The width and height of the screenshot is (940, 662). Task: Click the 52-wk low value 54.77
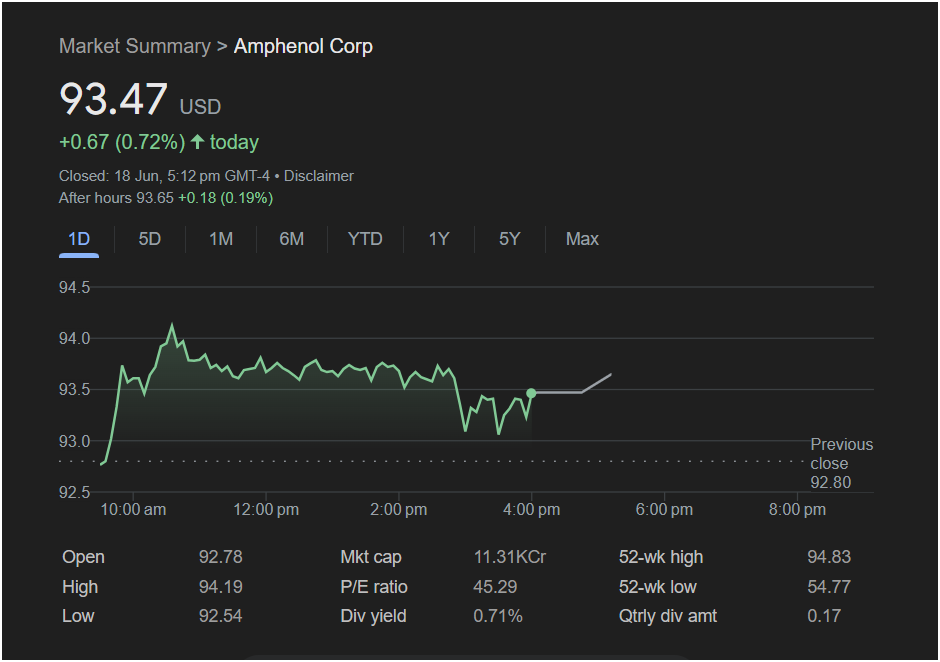click(x=828, y=586)
